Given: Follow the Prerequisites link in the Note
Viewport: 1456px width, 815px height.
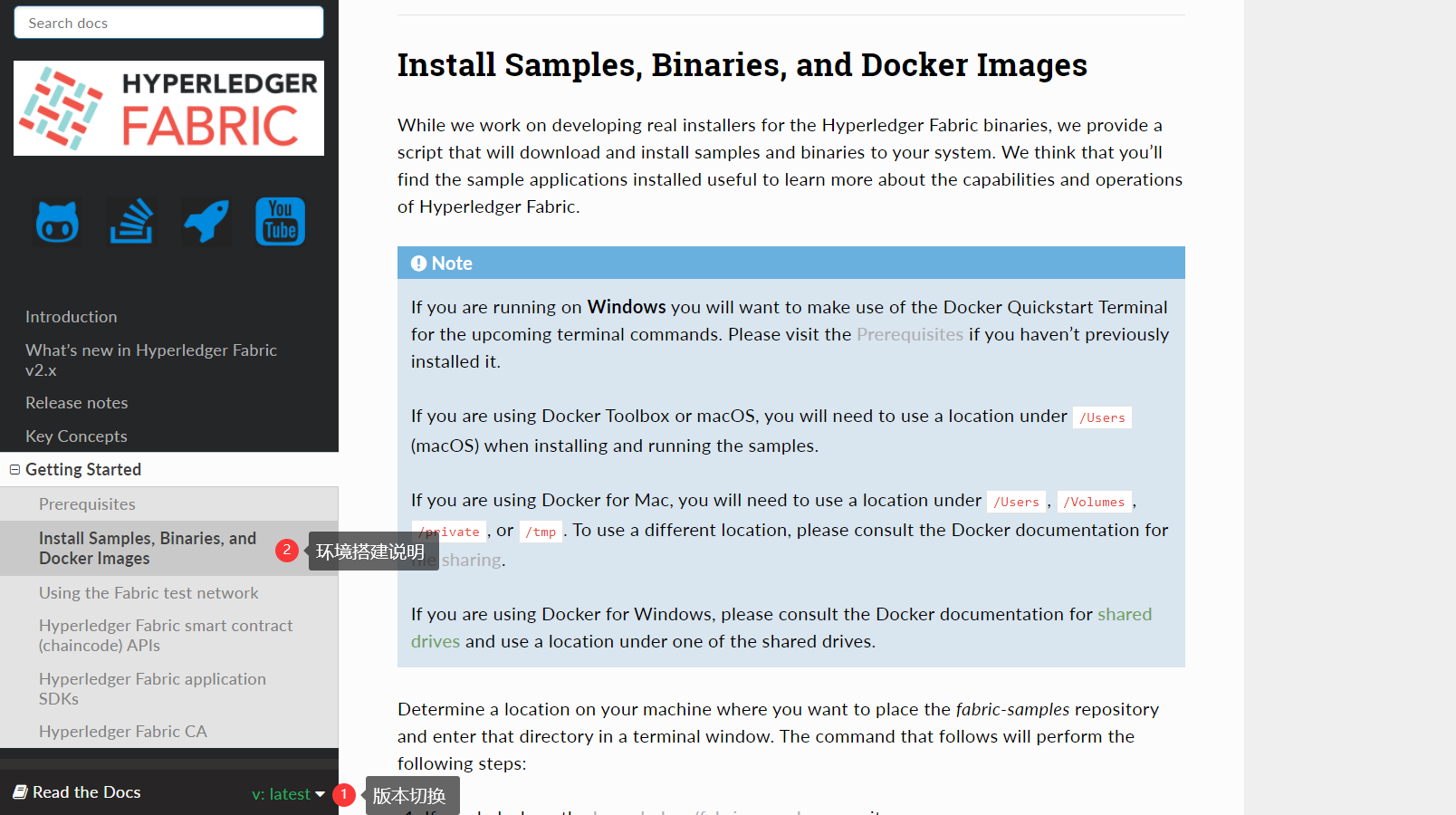Looking at the screenshot, I should (909, 334).
